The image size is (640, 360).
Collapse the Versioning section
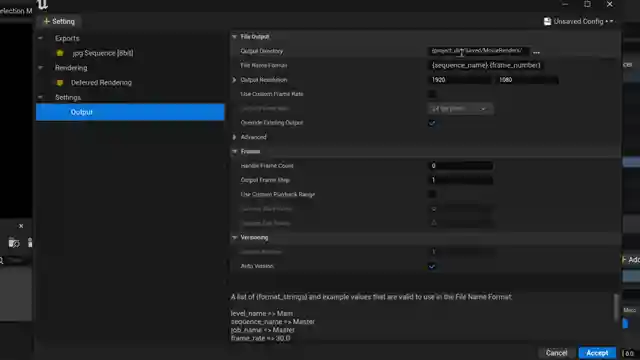[x=234, y=238]
